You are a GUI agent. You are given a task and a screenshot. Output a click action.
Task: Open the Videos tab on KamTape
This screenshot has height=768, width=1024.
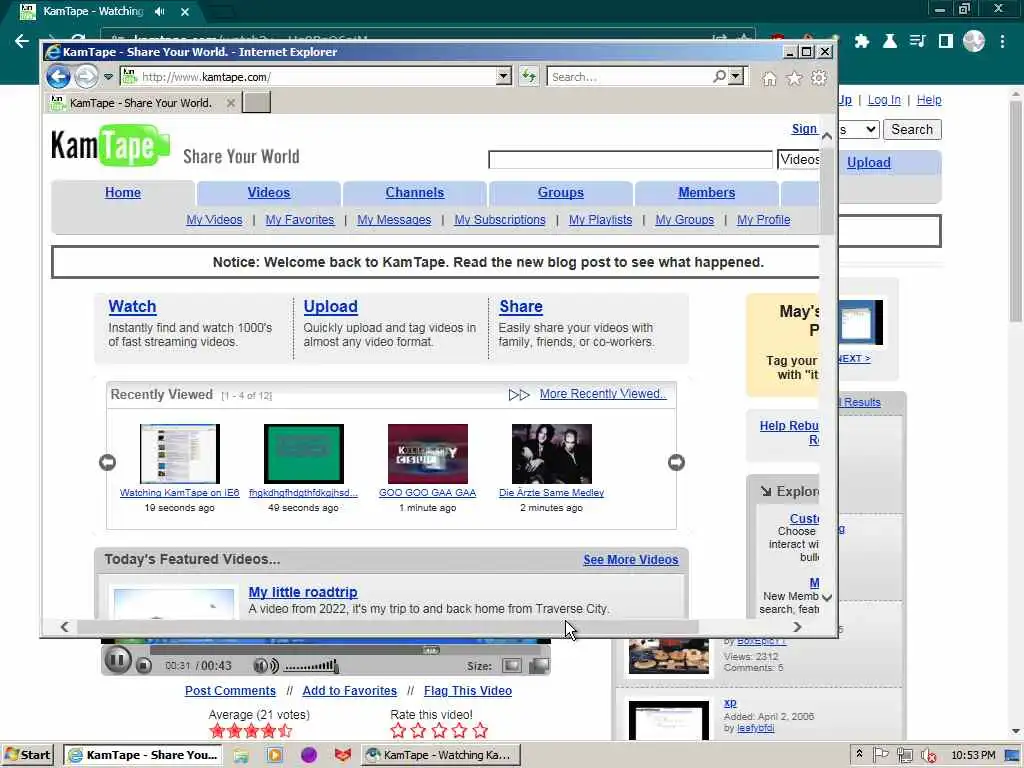point(268,193)
